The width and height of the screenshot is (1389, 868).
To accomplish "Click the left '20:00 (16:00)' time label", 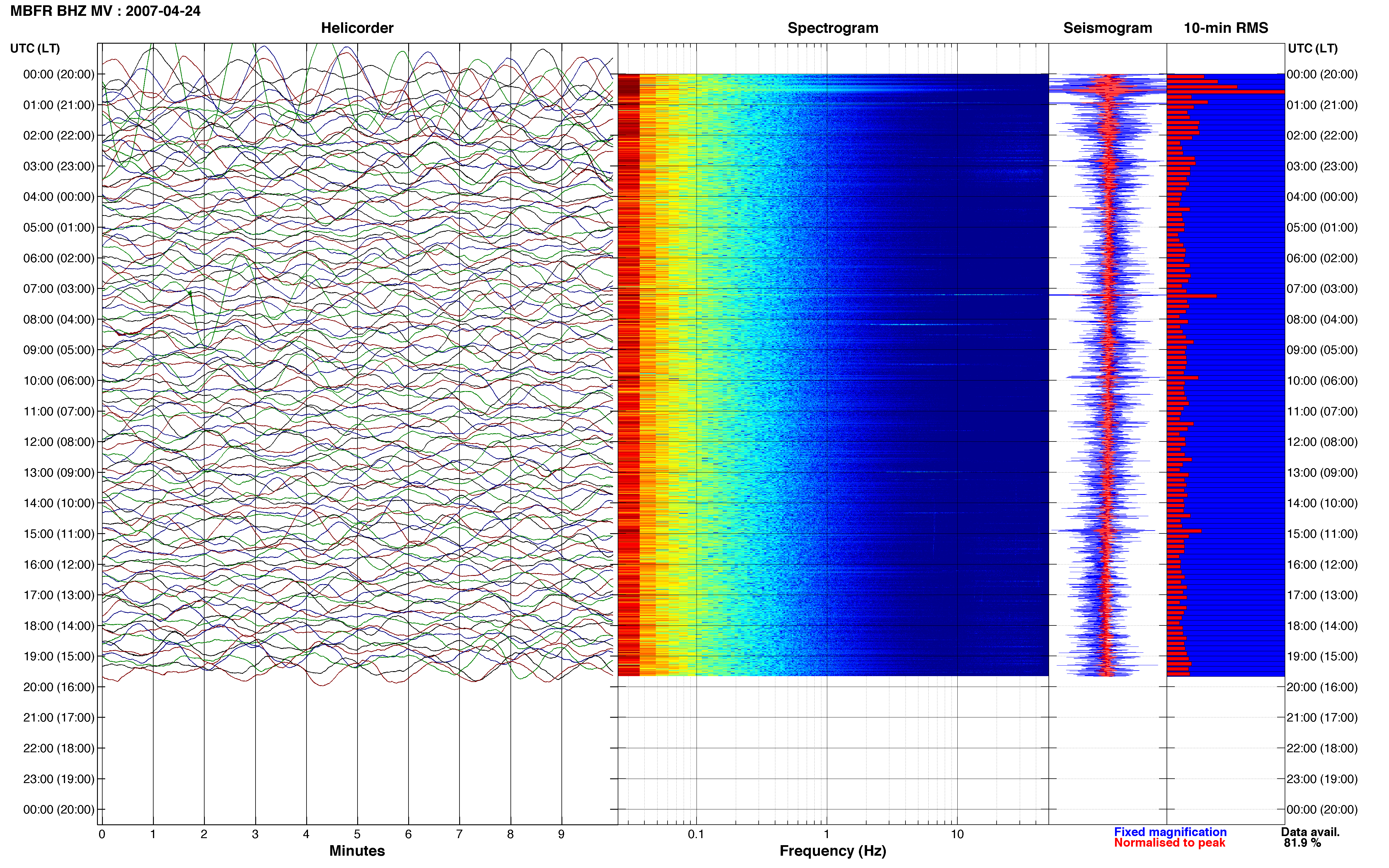I will pos(59,687).
